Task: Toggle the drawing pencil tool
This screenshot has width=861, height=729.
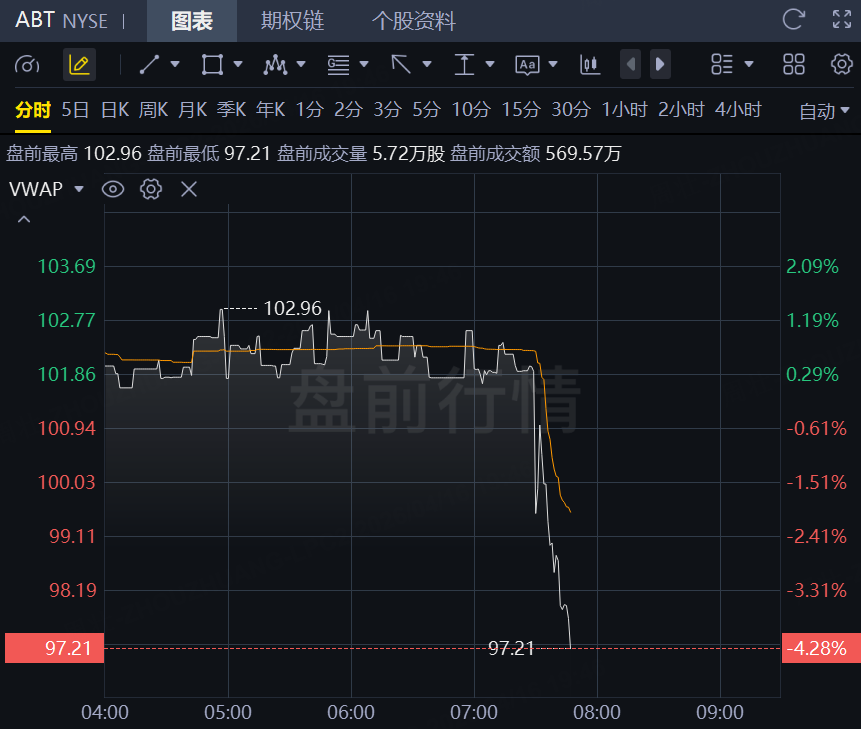Action: point(79,65)
